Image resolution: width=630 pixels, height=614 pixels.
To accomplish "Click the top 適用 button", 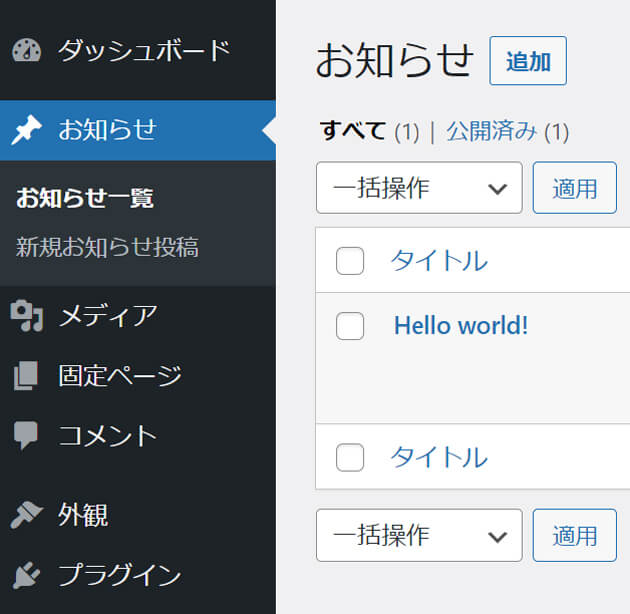I will tap(575, 188).
